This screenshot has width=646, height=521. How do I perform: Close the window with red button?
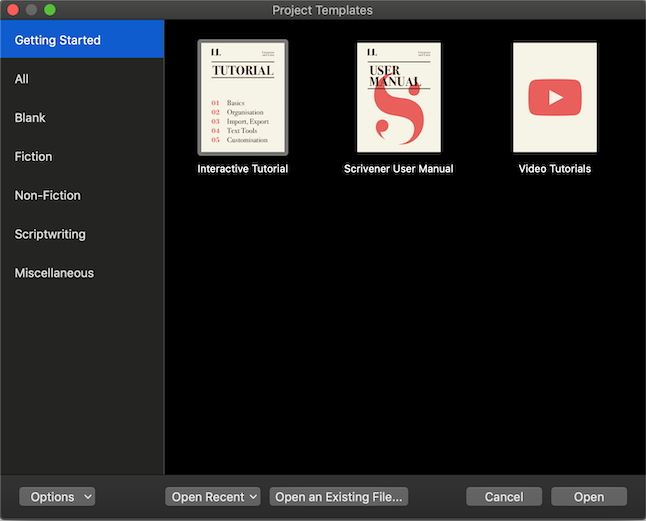(x=13, y=9)
